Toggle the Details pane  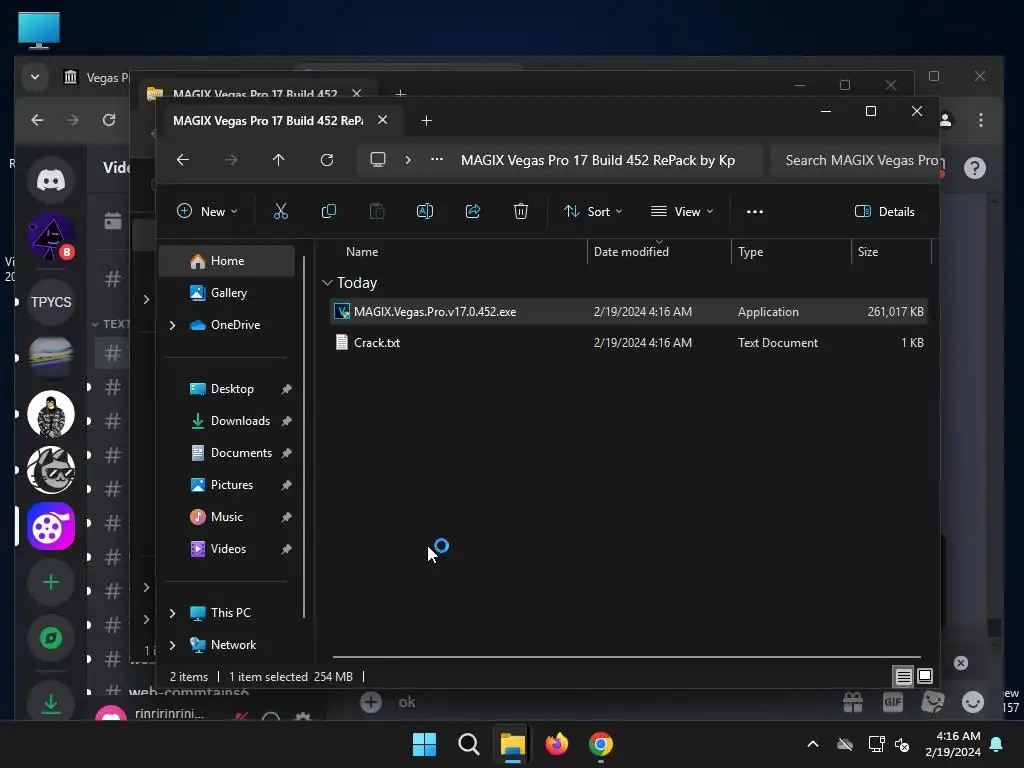pyautogui.click(x=885, y=212)
